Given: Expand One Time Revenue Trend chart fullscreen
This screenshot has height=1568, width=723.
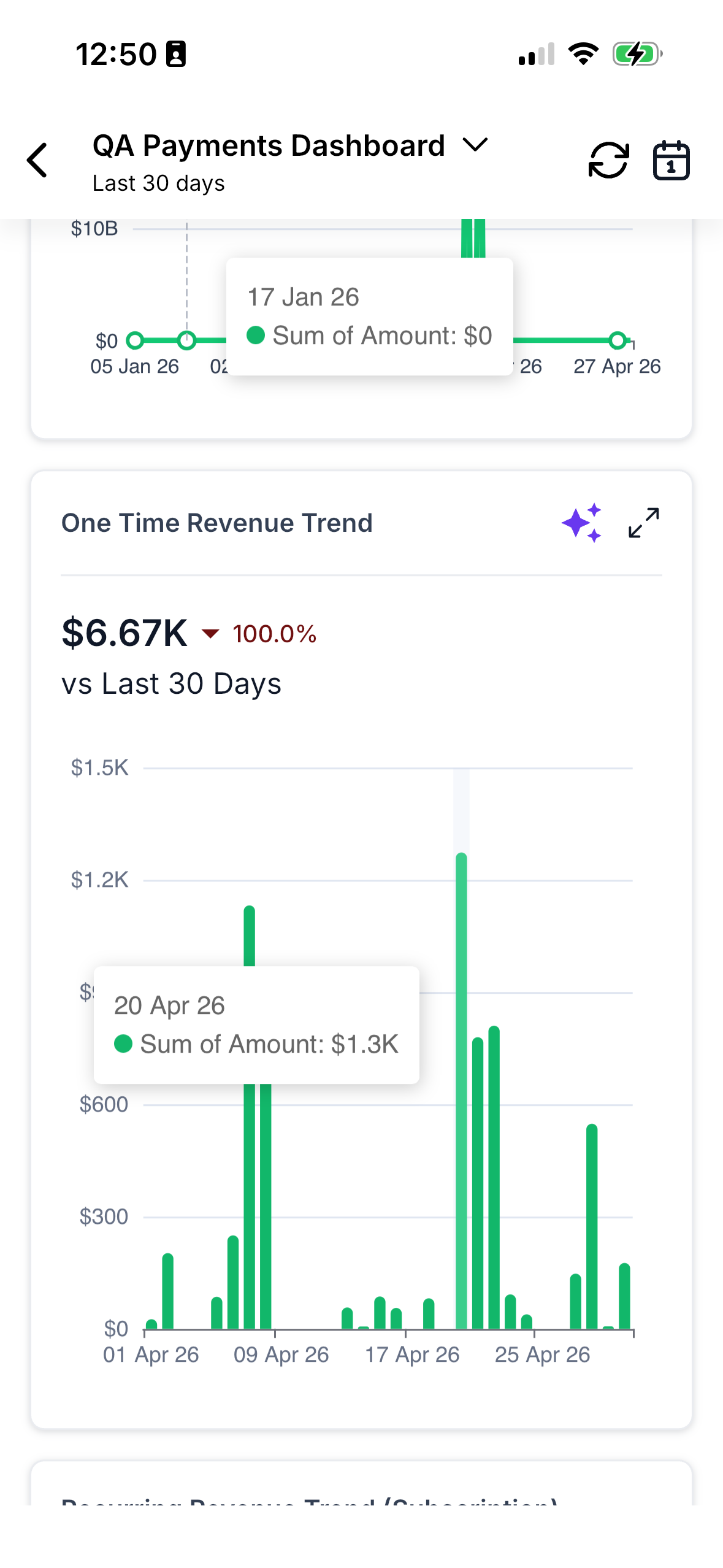Looking at the screenshot, I should 644,523.
